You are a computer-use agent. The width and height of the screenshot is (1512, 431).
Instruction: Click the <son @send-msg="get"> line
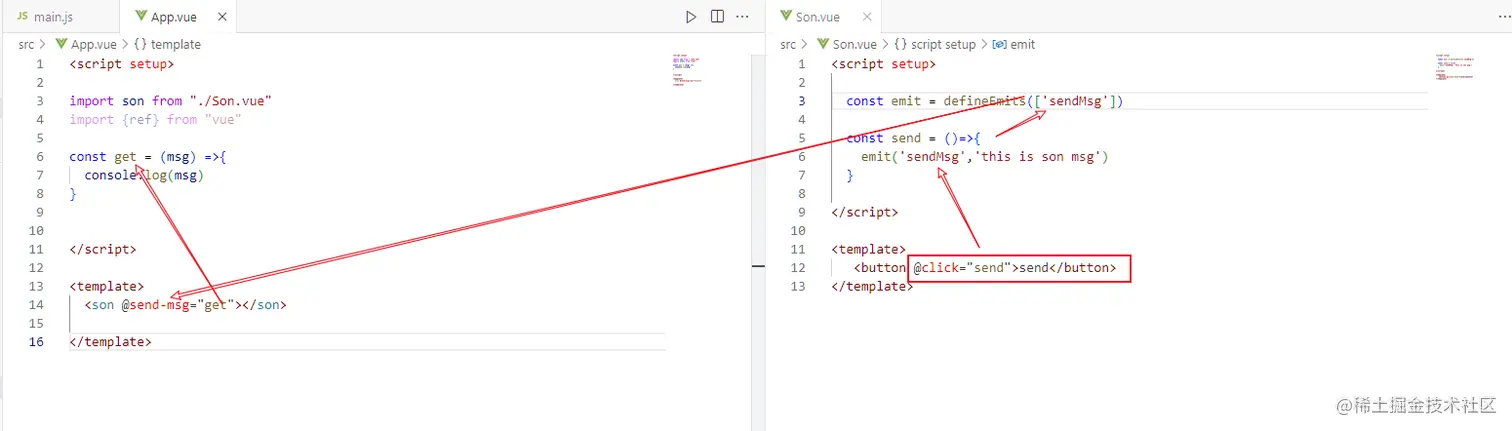pos(186,305)
